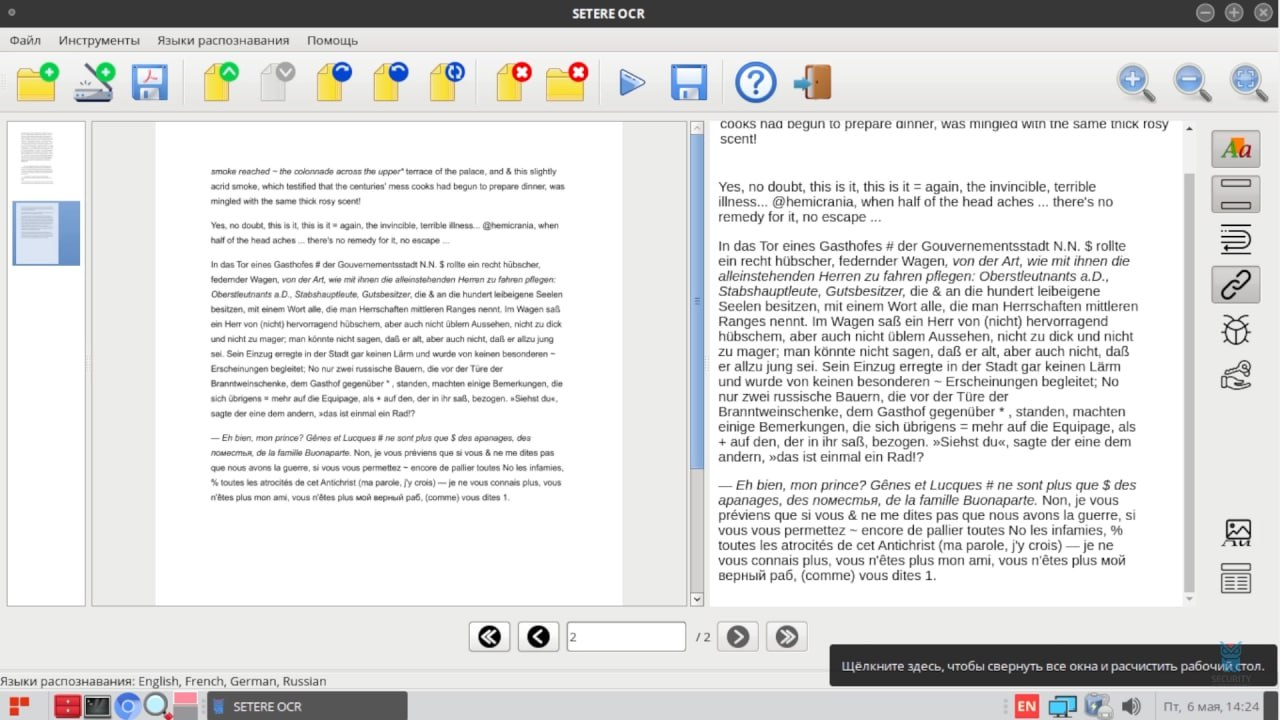Click the text columns layout icon
Image resolution: width=1280 pixels, height=720 pixels.
coord(1236,579)
